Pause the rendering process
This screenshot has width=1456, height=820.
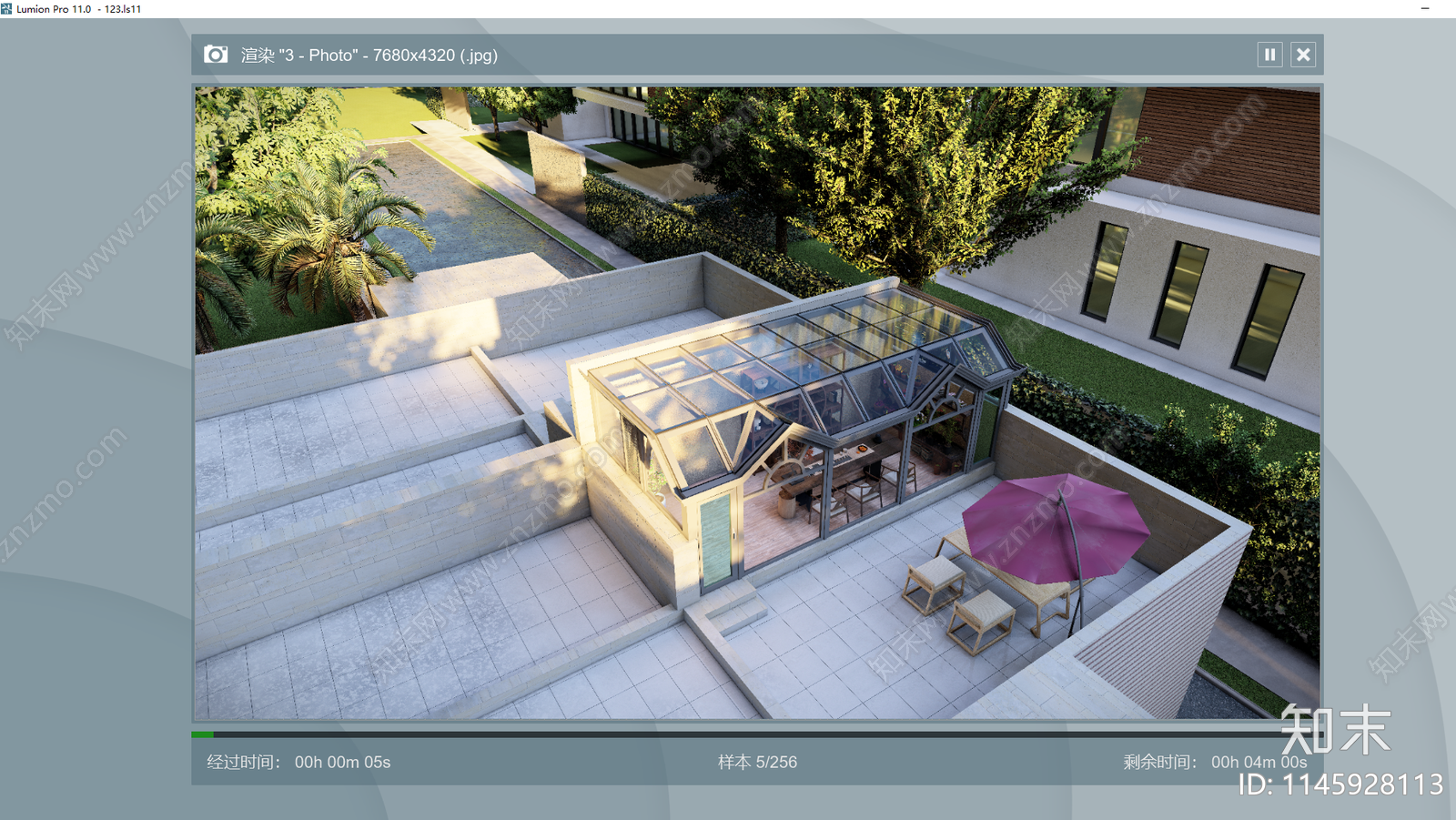1269,55
